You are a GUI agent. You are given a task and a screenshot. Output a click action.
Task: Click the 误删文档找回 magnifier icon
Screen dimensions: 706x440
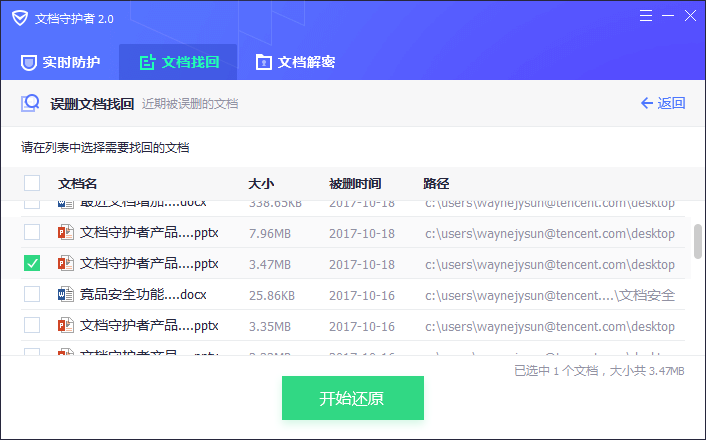[30, 103]
